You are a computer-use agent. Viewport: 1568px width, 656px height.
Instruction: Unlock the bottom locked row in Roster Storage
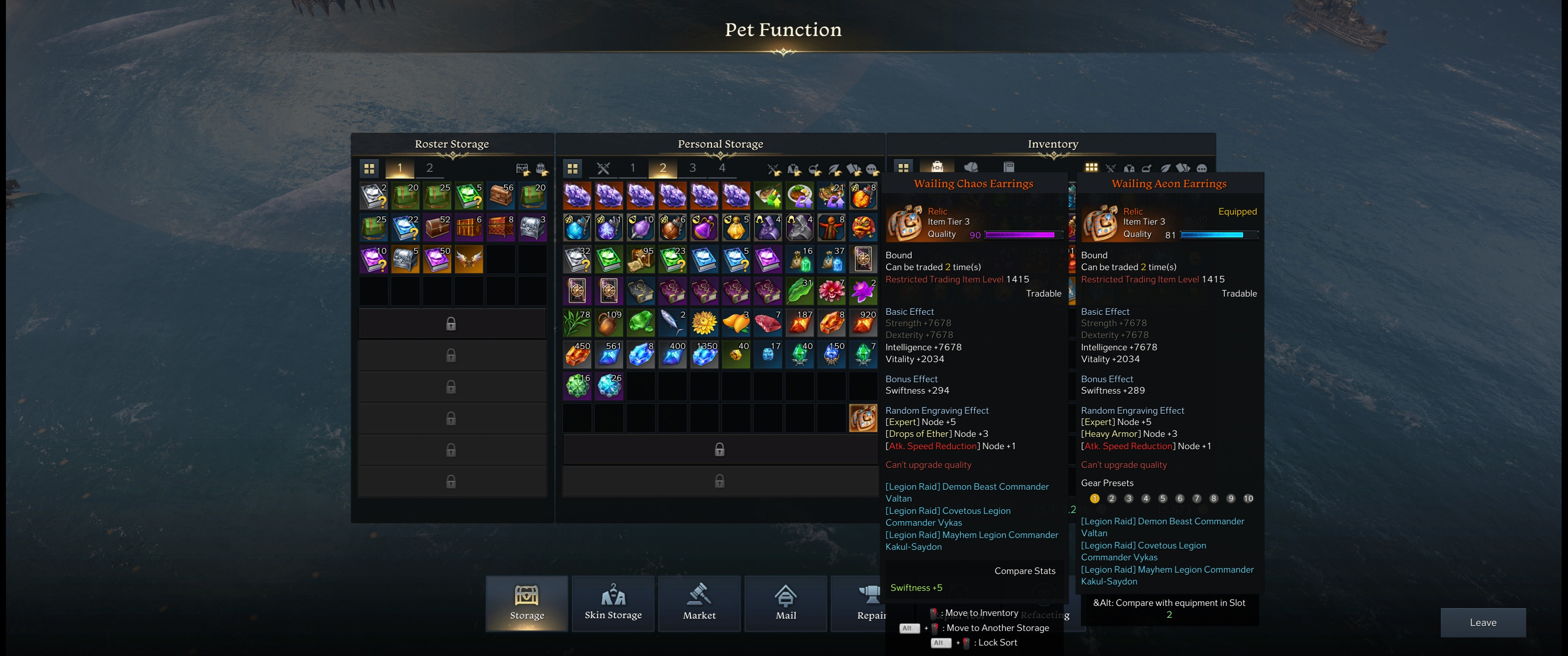pos(451,482)
